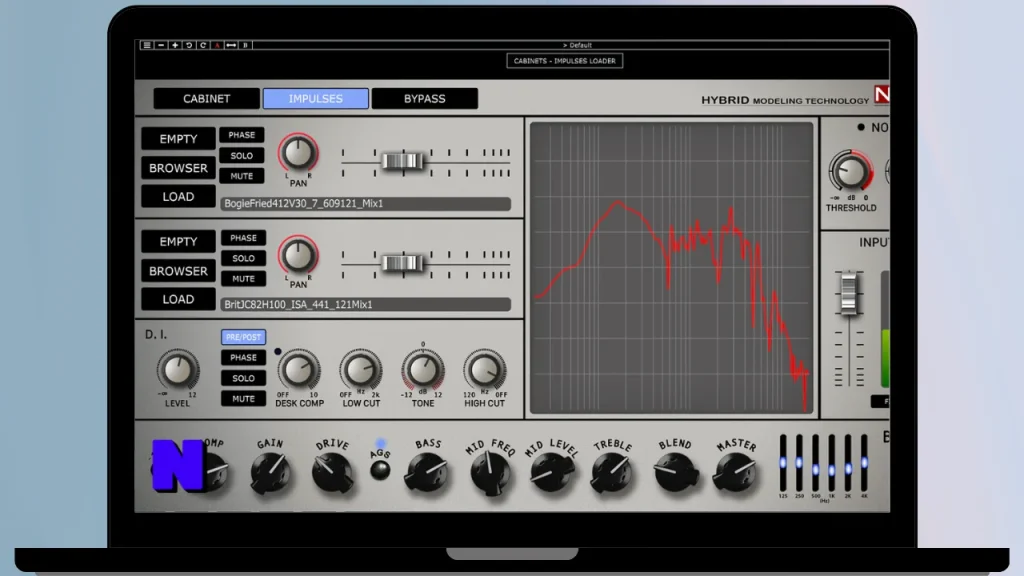The width and height of the screenshot is (1024, 576).
Task: Click the amp BLEND knob
Action: 675,473
